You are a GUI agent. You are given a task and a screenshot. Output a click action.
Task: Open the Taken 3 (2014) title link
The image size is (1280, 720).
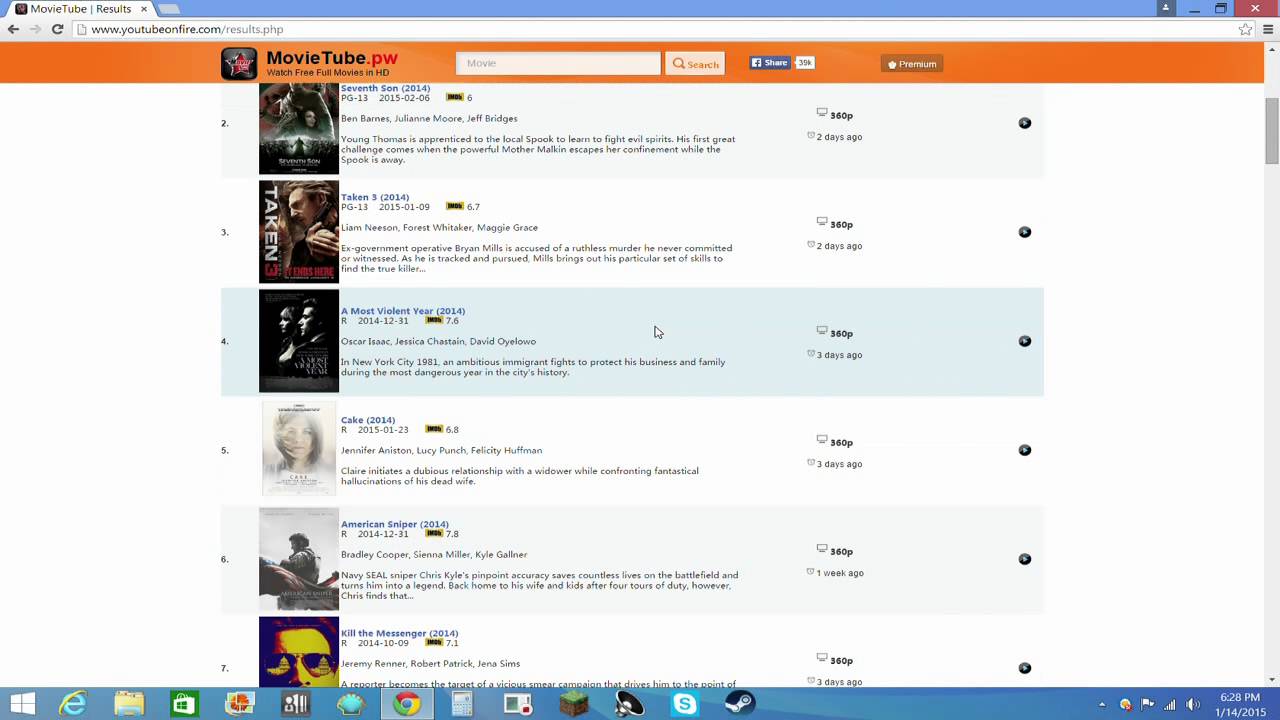click(375, 197)
